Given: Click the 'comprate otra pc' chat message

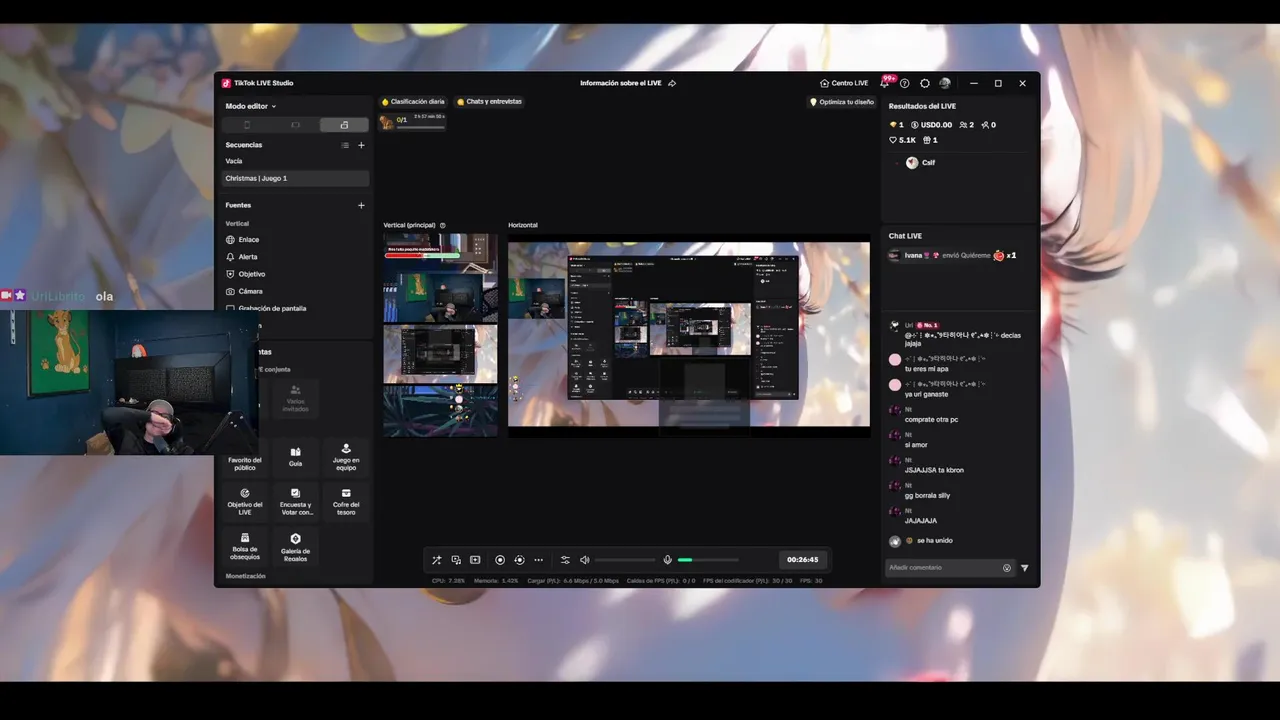Looking at the screenshot, I should (x=931, y=419).
